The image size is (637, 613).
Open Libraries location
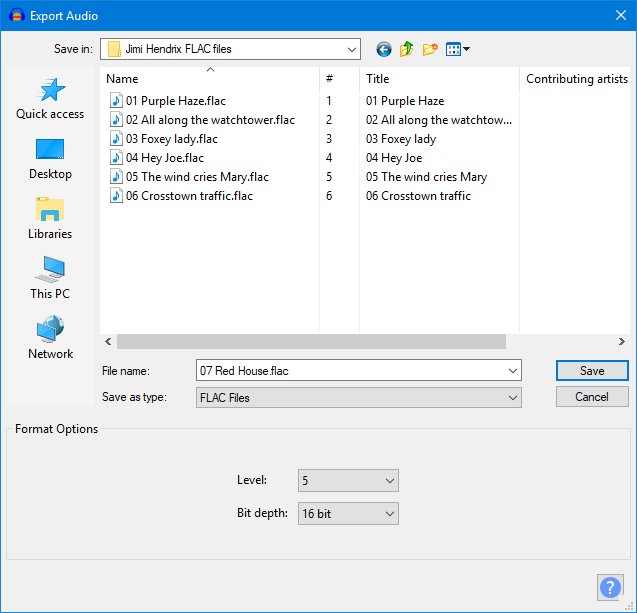click(50, 219)
